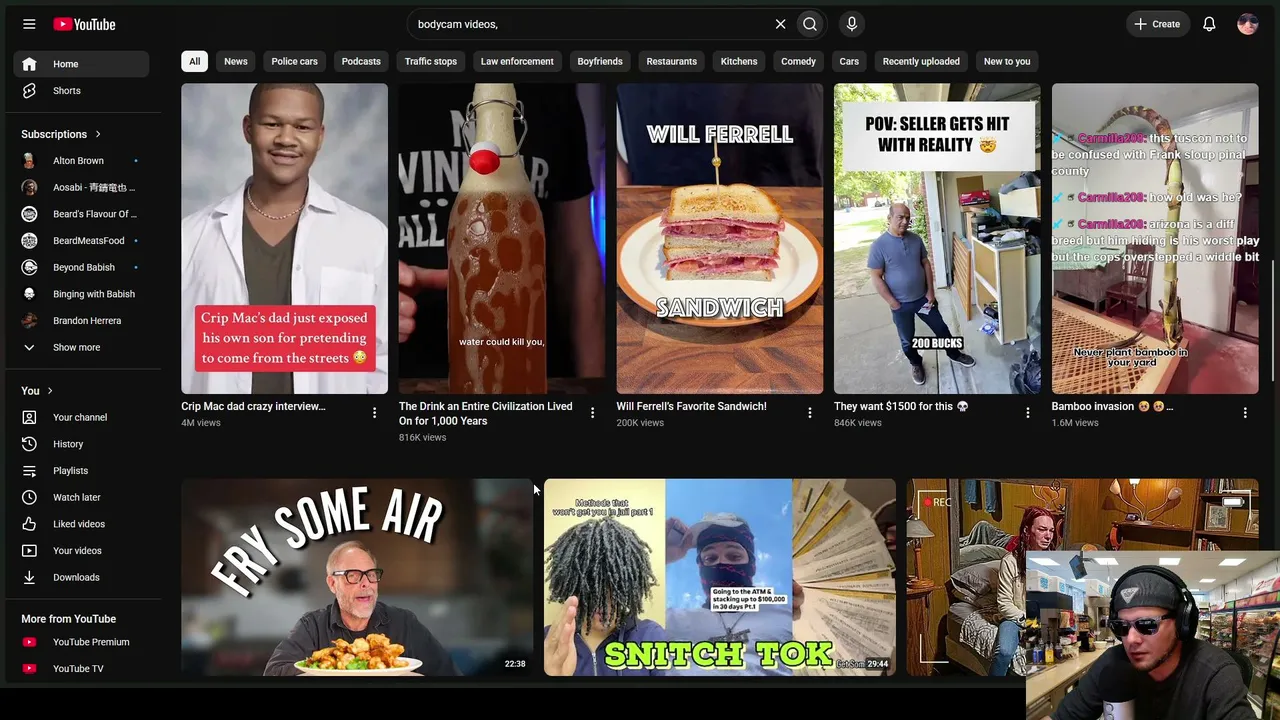Open the Create menu
The width and height of the screenshot is (1280, 720).
[1157, 24]
